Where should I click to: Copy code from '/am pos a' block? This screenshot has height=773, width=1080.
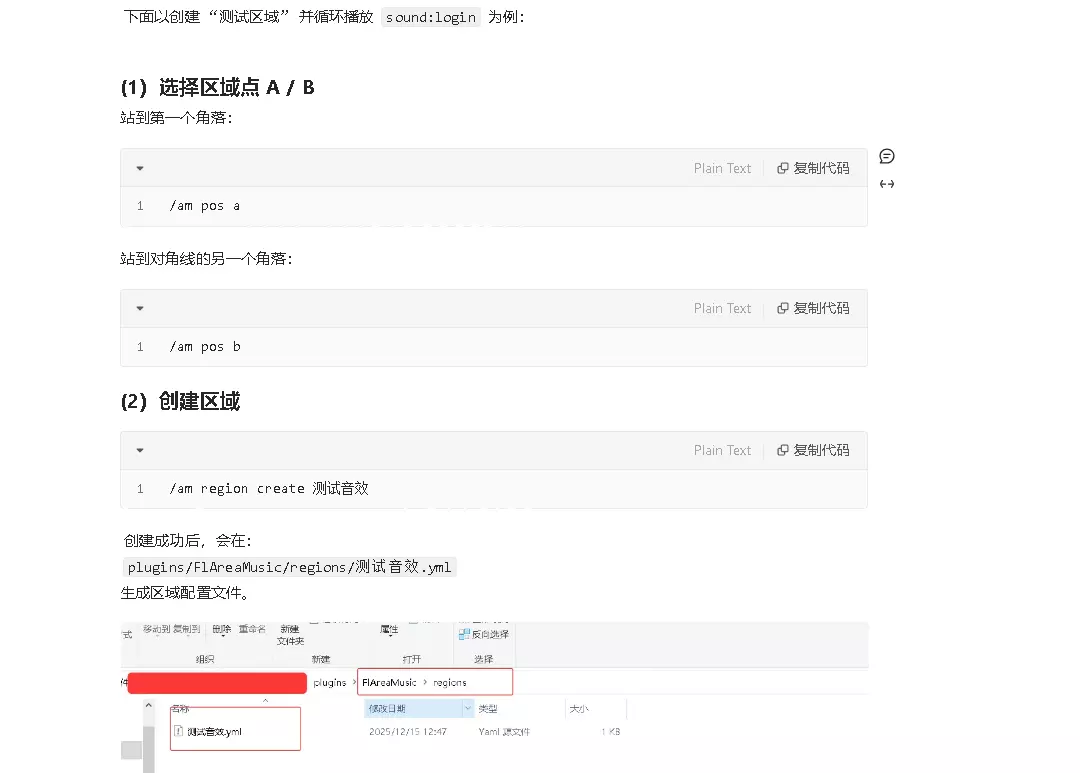click(x=813, y=168)
